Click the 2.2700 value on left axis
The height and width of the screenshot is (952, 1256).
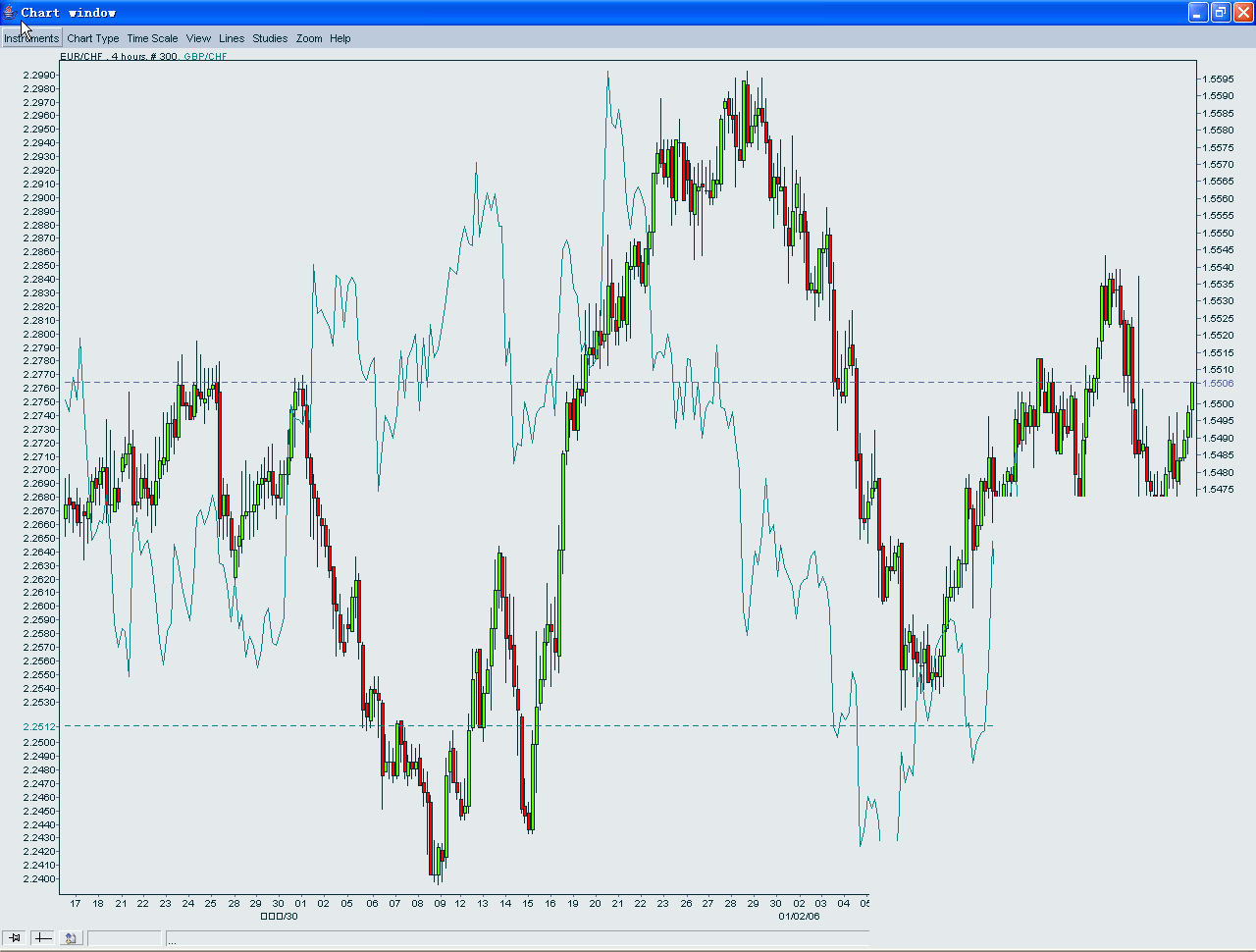coord(40,470)
